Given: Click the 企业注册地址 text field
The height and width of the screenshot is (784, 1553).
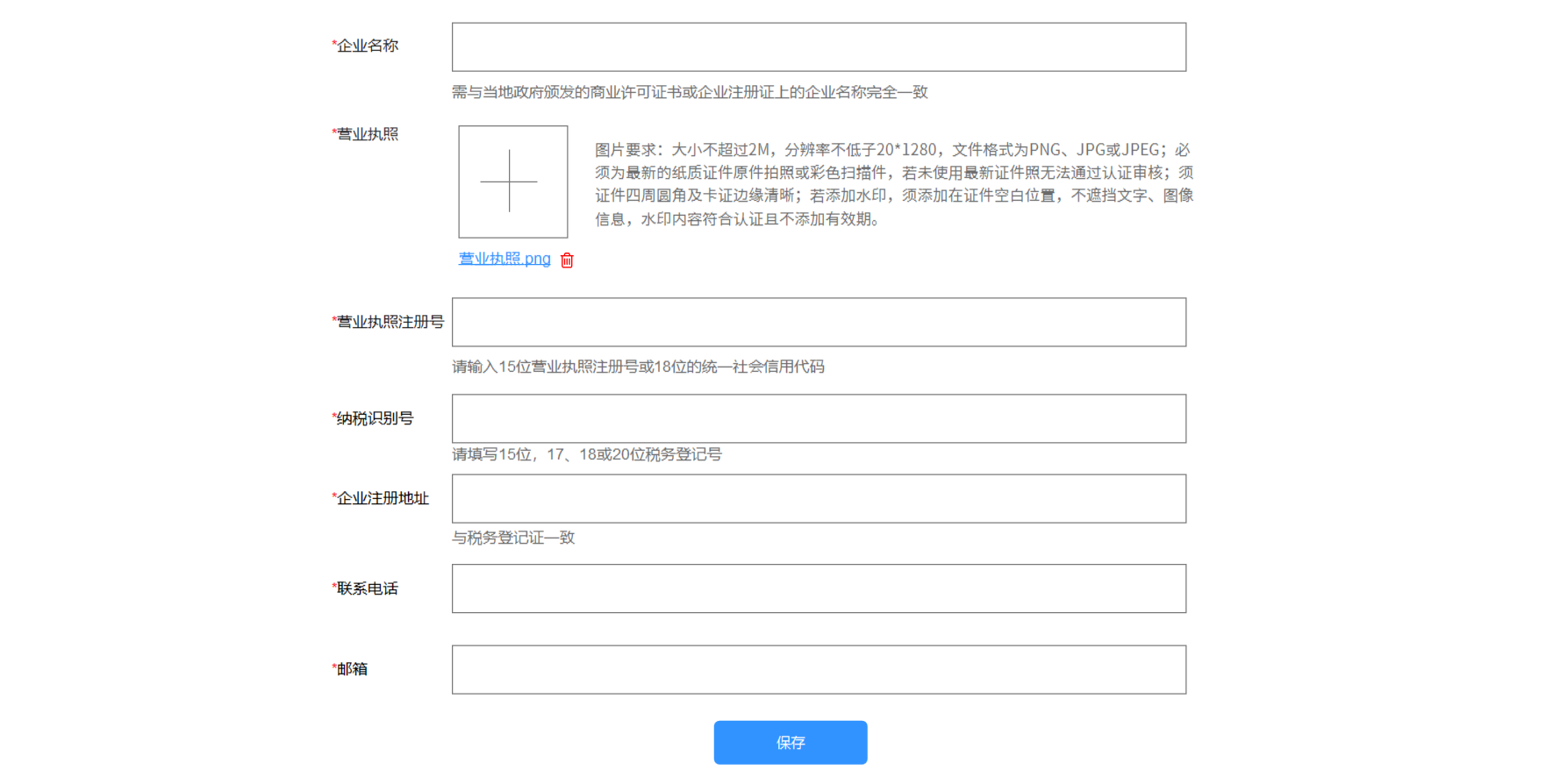Looking at the screenshot, I should (819, 499).
